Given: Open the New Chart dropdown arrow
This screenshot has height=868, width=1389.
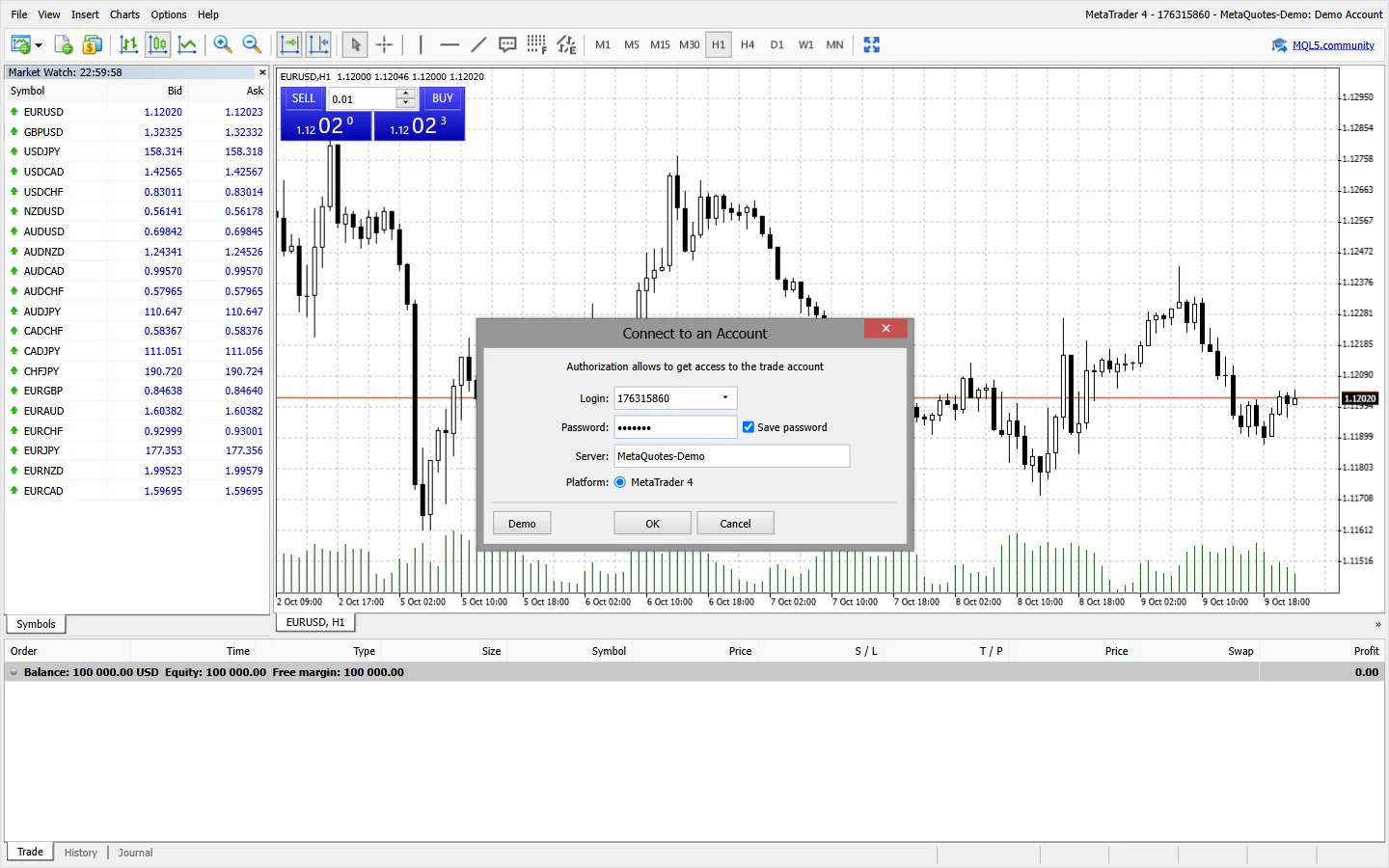Looking at the screenshot, I should point(39,45).
